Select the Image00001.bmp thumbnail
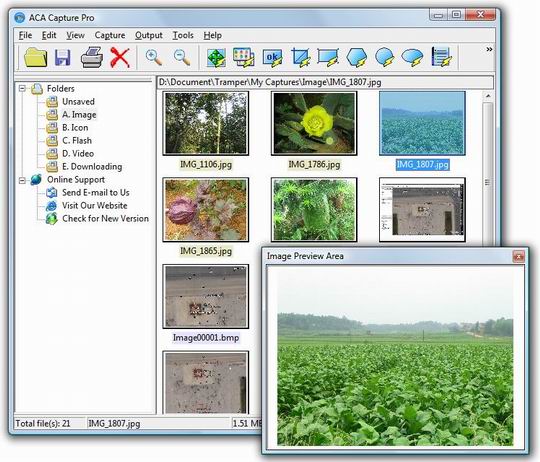This screenshot has width=540, height=462. coord(206,296)
